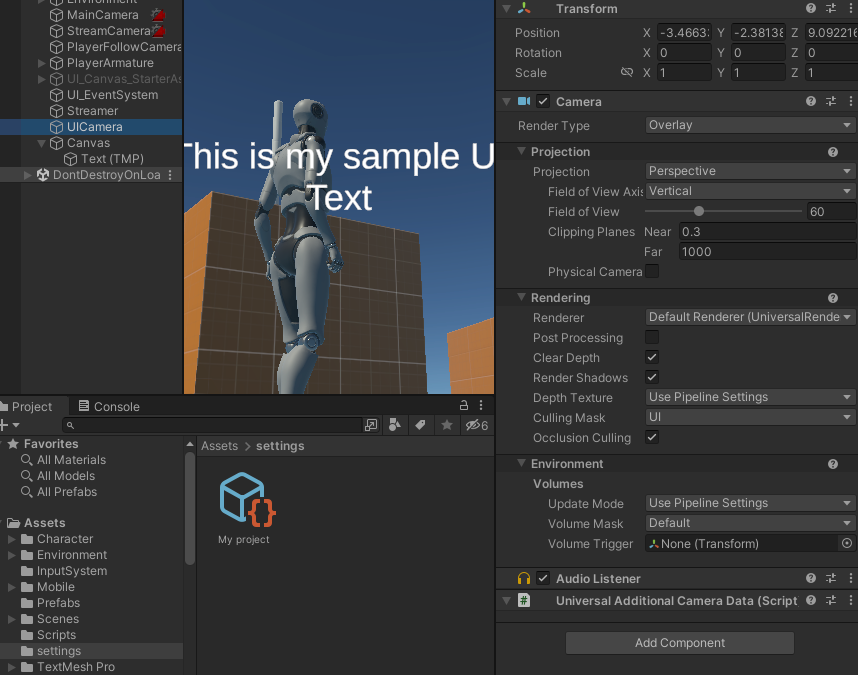Click Assets in the breadcrumb path
The width and height of the screenshot is (858, 675).
tap(220, 445)
